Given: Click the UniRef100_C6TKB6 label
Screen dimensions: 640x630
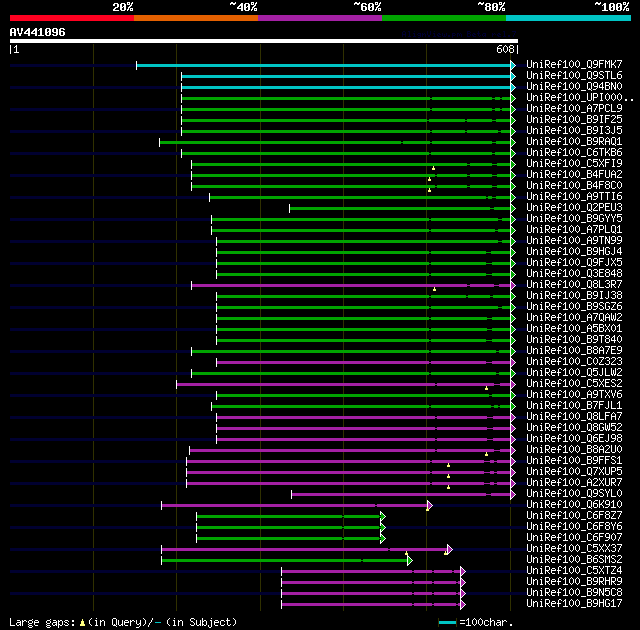Looking at the screenshot, I should 574,153.
